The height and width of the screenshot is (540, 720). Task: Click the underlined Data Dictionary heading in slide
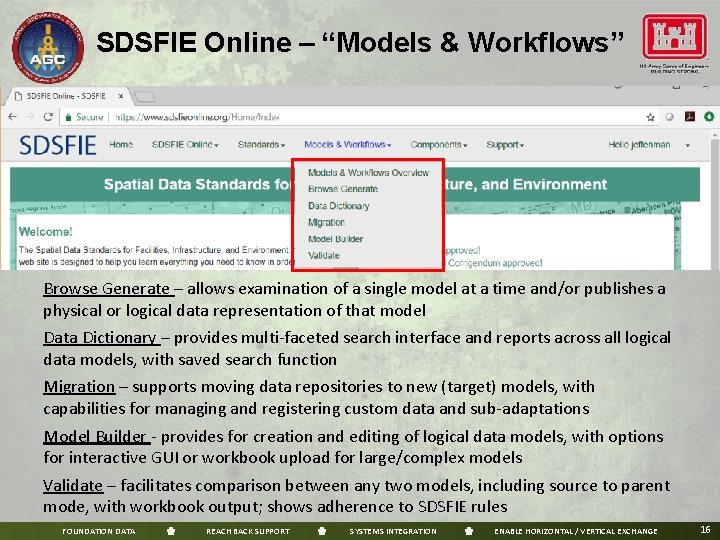coord(101,338)
